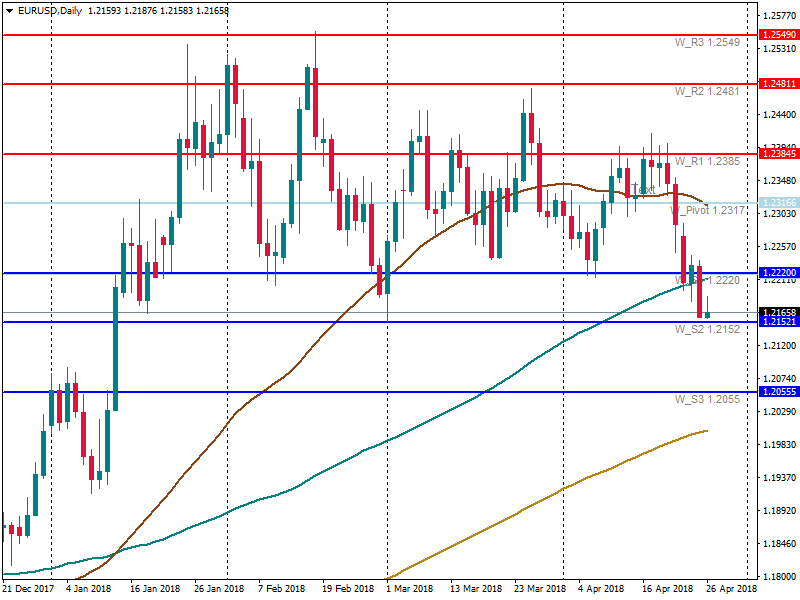The height and width of the screenshot is (600, 800).
Task: Click the blue 1.22200 price tag
Action: coord(779,273)
